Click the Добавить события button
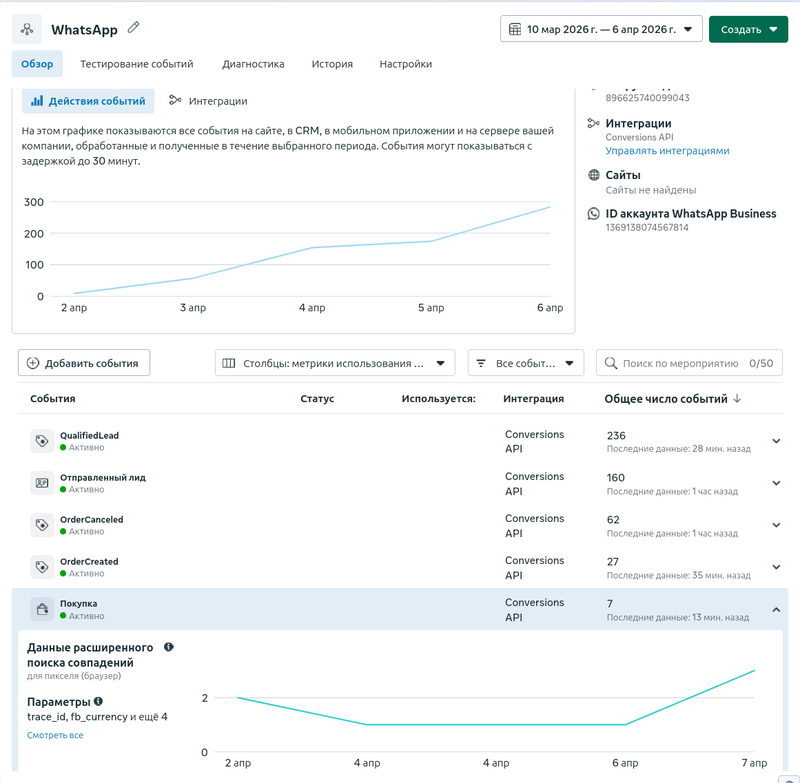The width and height of the screenshot is (800, 783). click(x=84, y=363)
